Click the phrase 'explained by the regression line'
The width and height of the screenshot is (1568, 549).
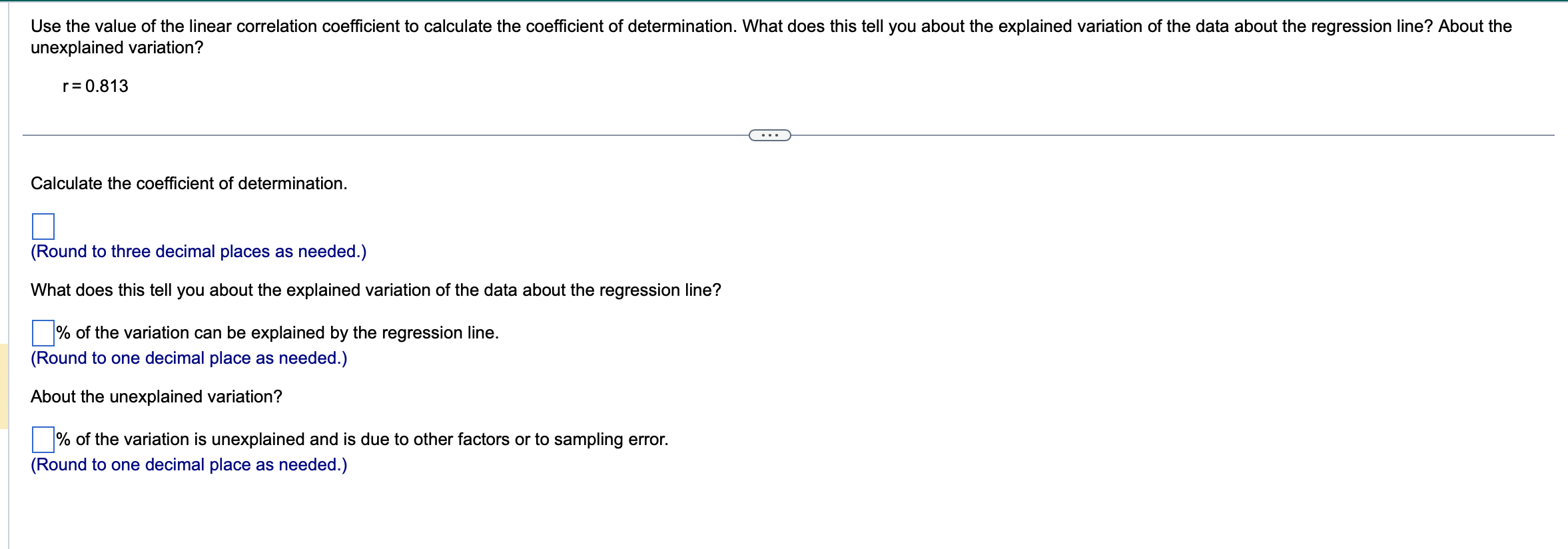373,332
